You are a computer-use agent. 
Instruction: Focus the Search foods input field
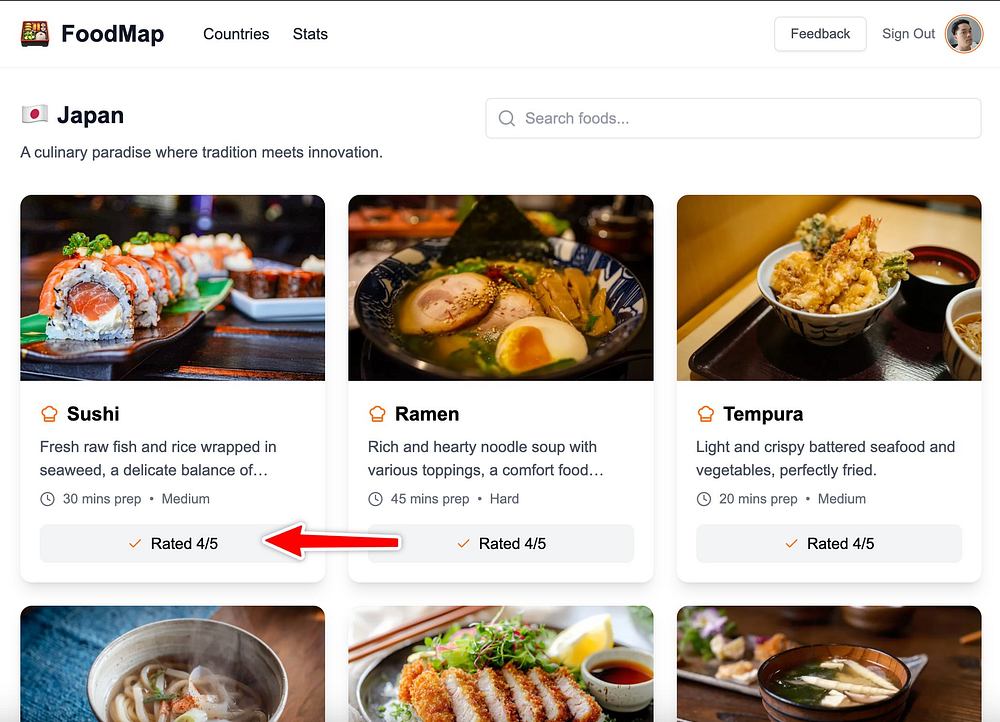(x=733, y=119)
